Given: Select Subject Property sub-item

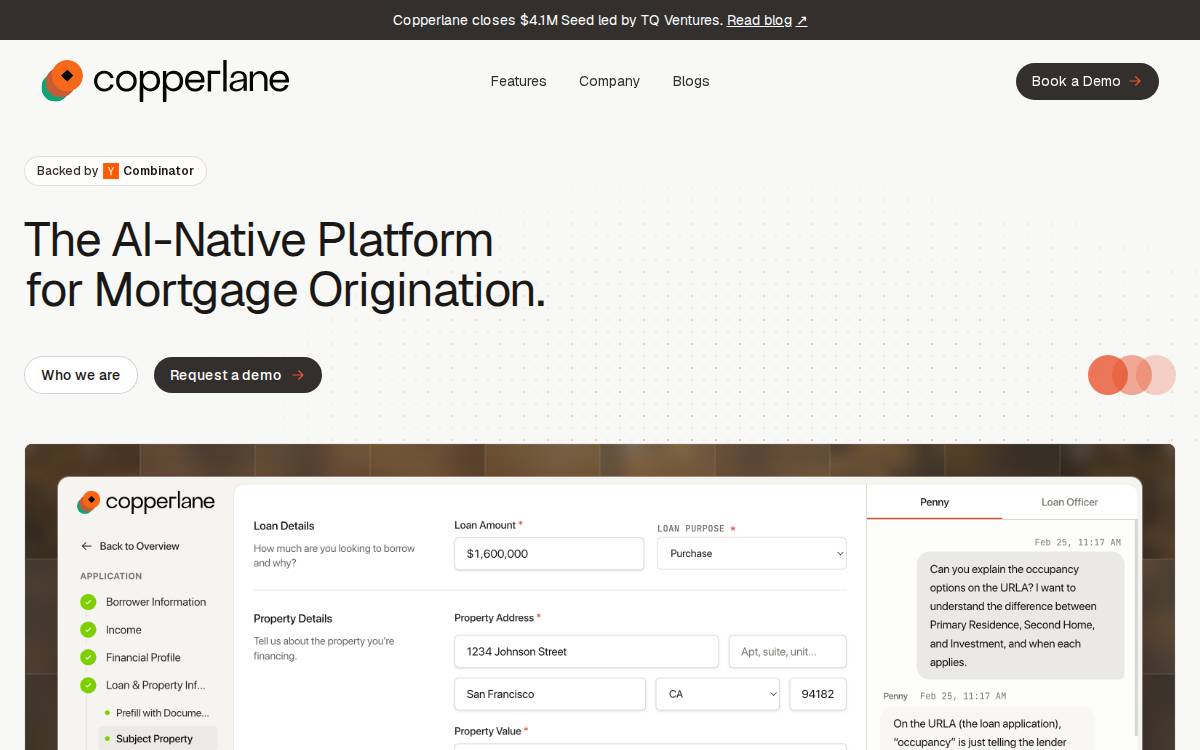Looking at the screenshot, I should (x=158, y=739).
